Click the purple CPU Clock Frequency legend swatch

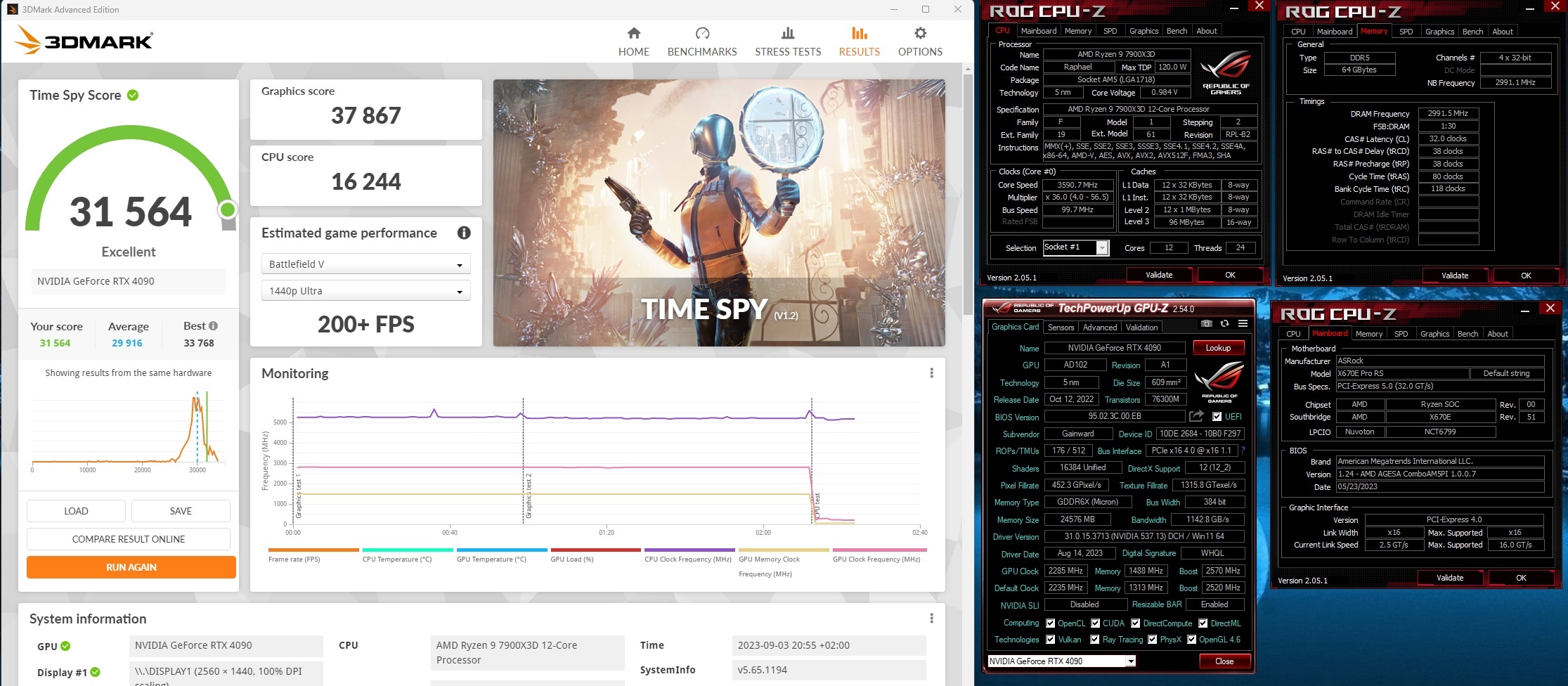click(x=689, y=550)
